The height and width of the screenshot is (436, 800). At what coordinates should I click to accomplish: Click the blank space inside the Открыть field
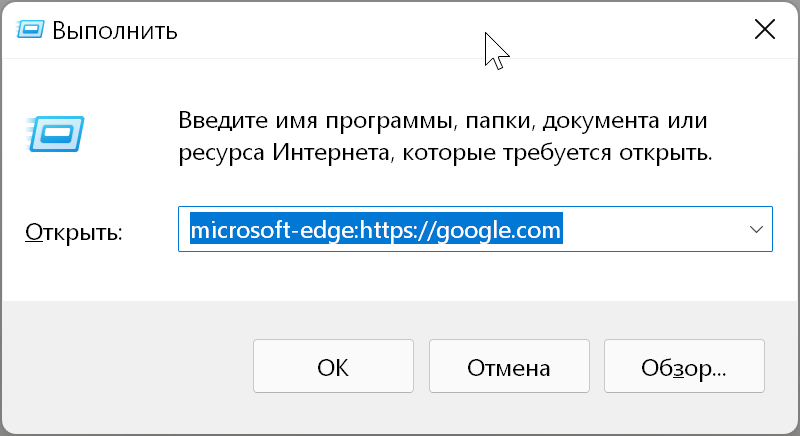point(653,229)
